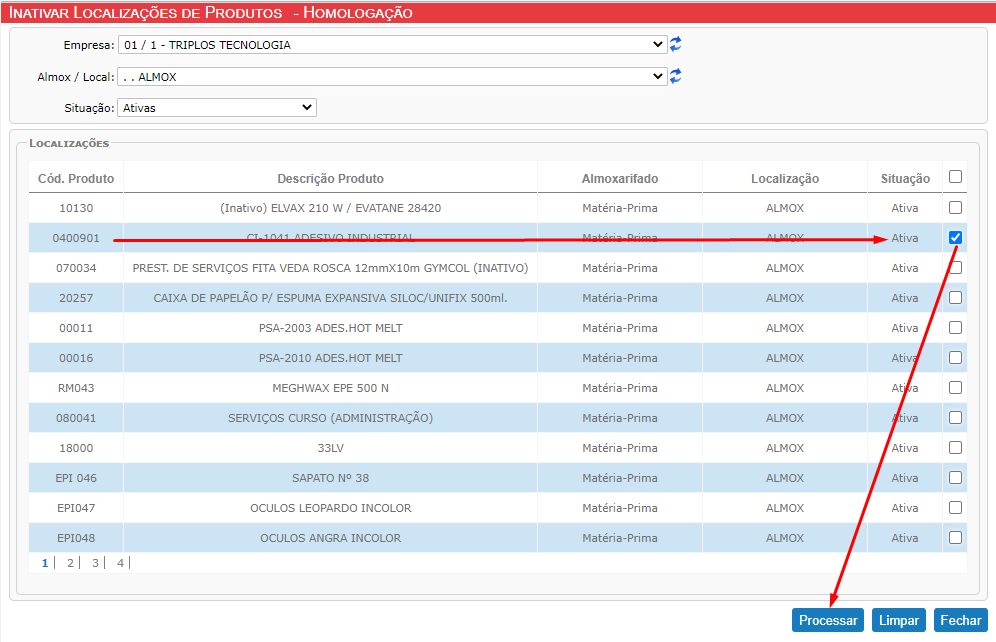Image resolution: width=996 pixels, height=642 pixels.
Task: Go to page 4 of results
Action: point(120,563)
